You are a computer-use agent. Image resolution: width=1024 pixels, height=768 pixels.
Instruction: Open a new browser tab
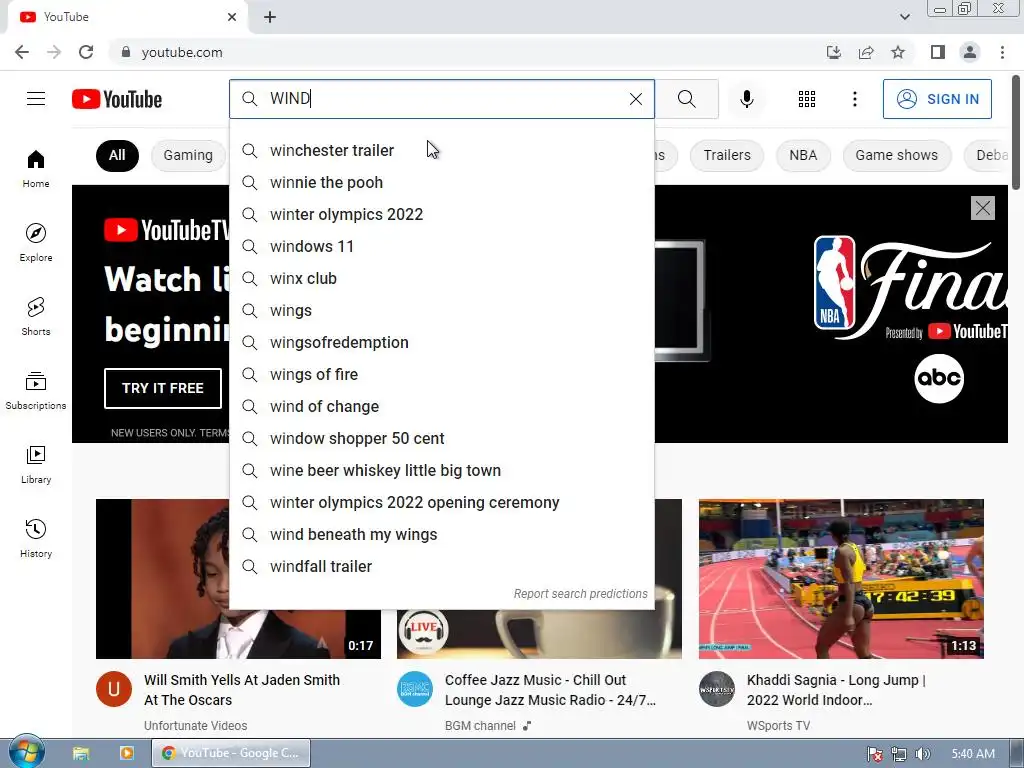tap(270, 17)
